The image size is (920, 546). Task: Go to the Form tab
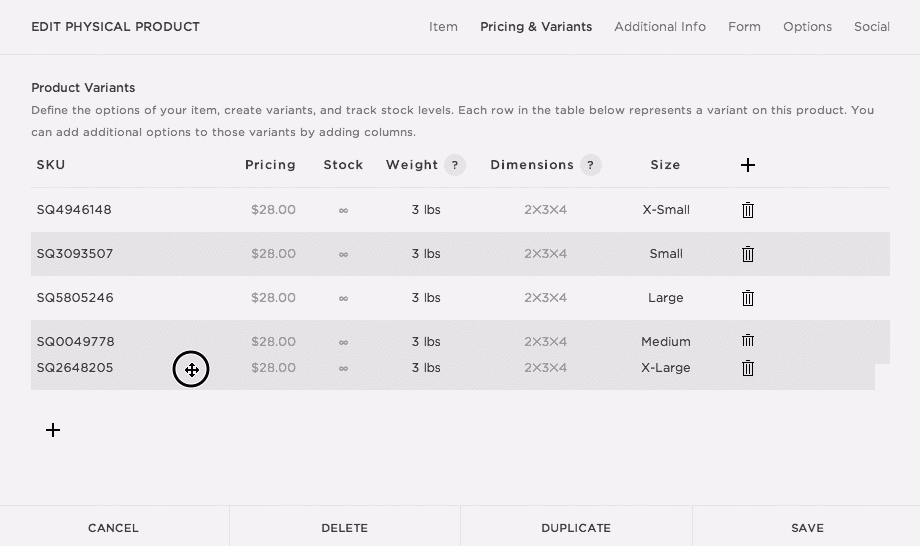744,27
